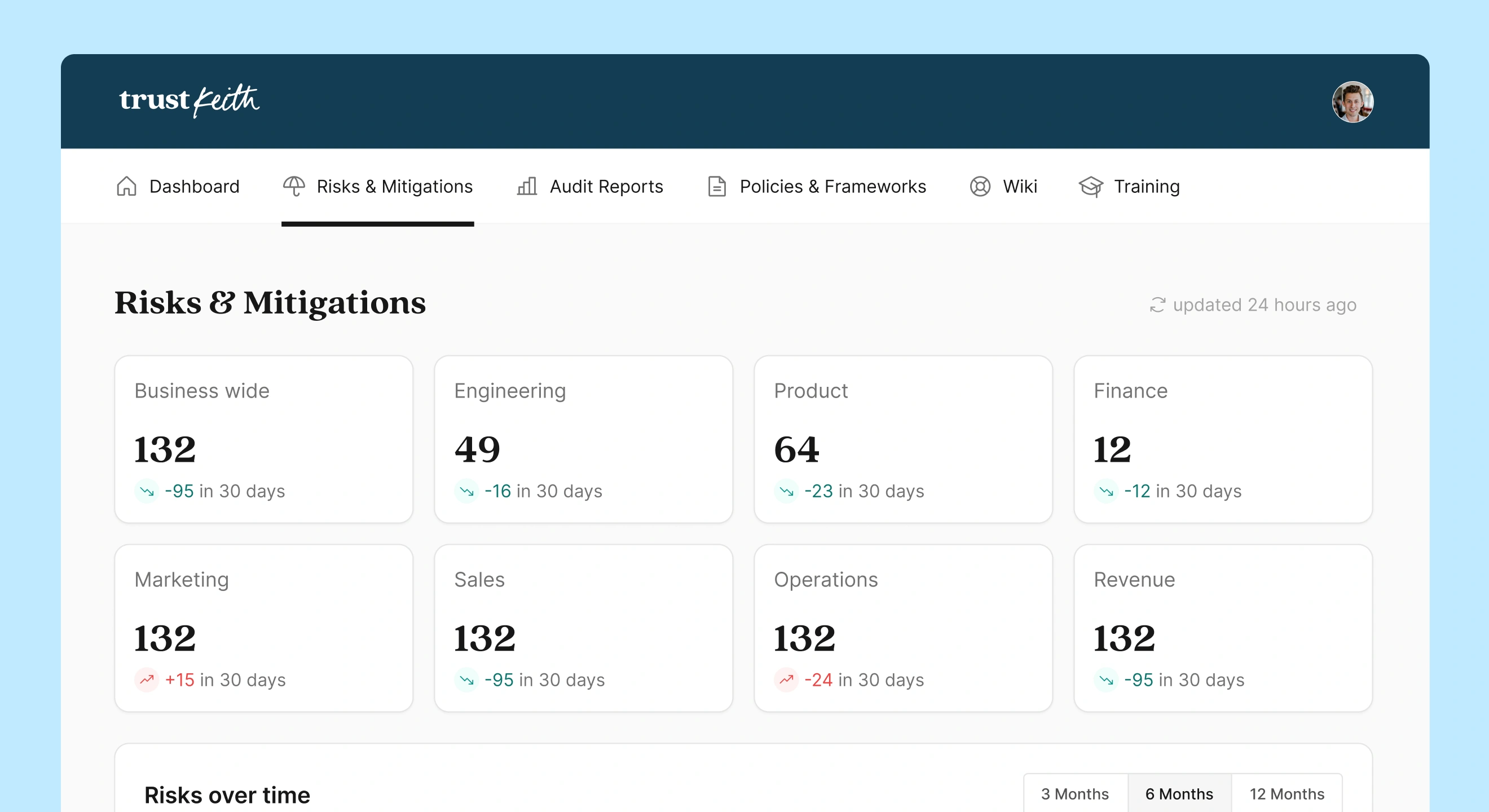Click the Revenue downward trend icon
The width and height of the screenshot is (1489, 812).
[1106, 679]
